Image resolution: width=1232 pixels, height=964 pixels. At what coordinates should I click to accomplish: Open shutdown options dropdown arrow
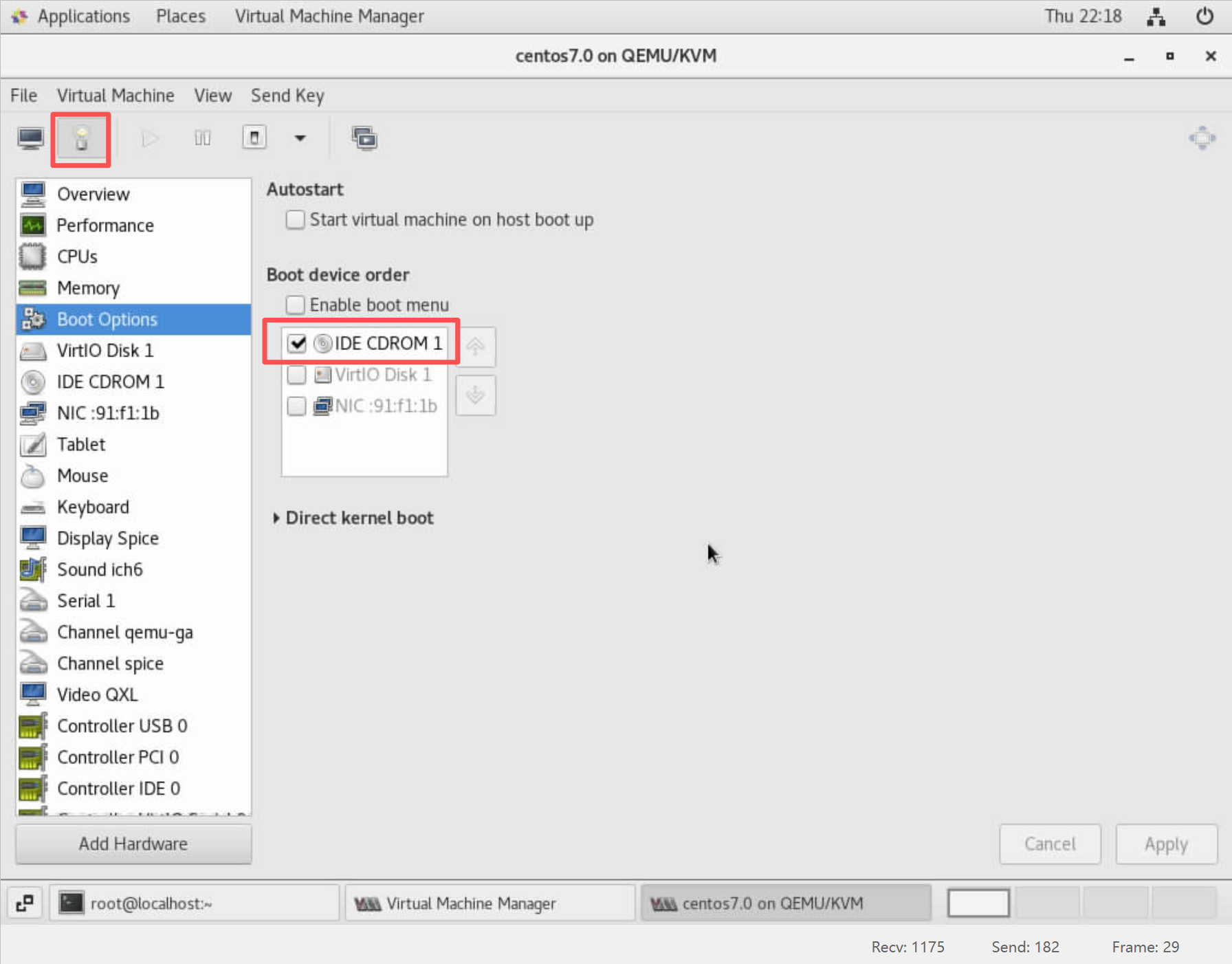300,138
